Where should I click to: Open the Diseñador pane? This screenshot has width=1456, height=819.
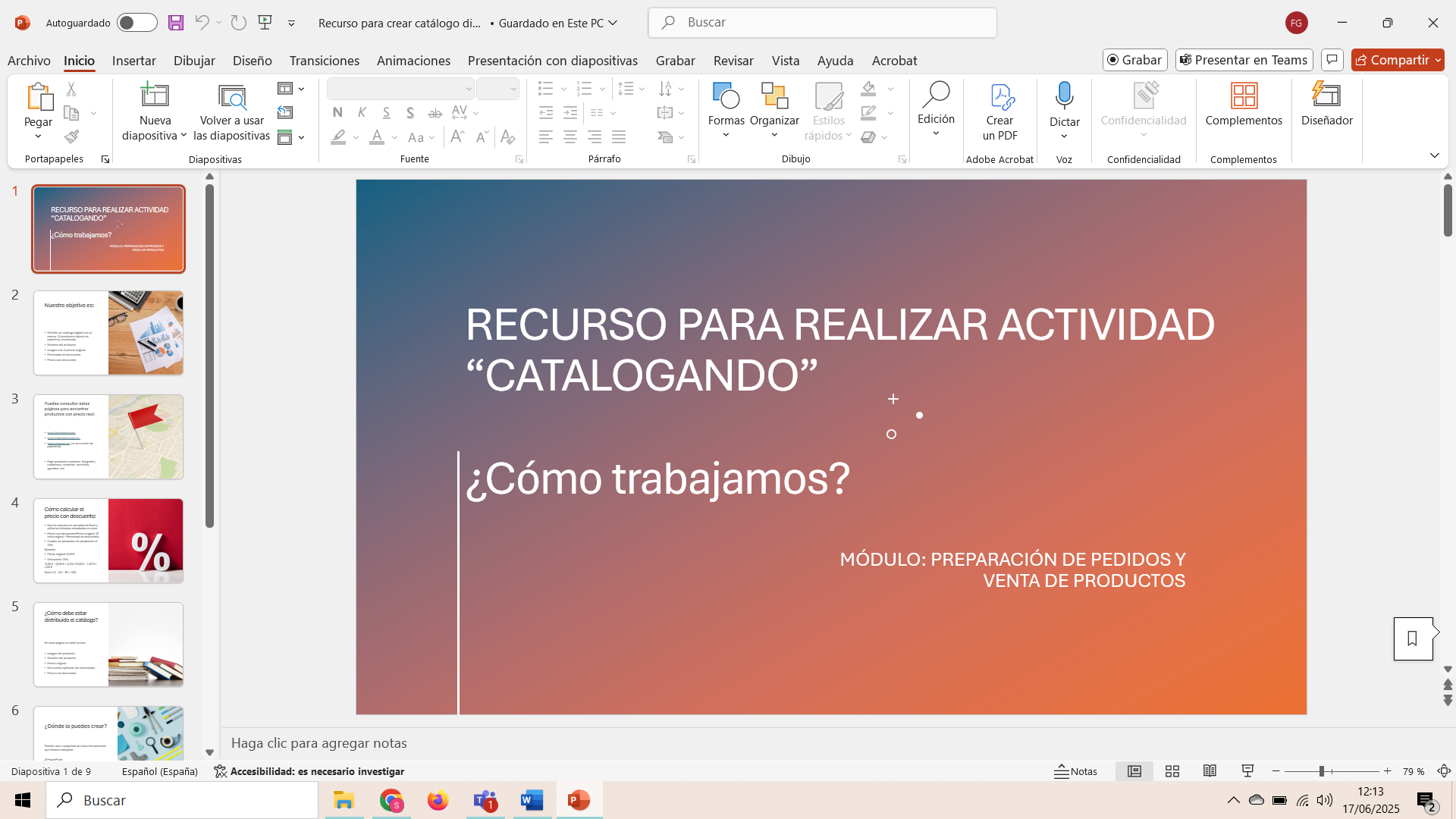[x=1326, y=103]
